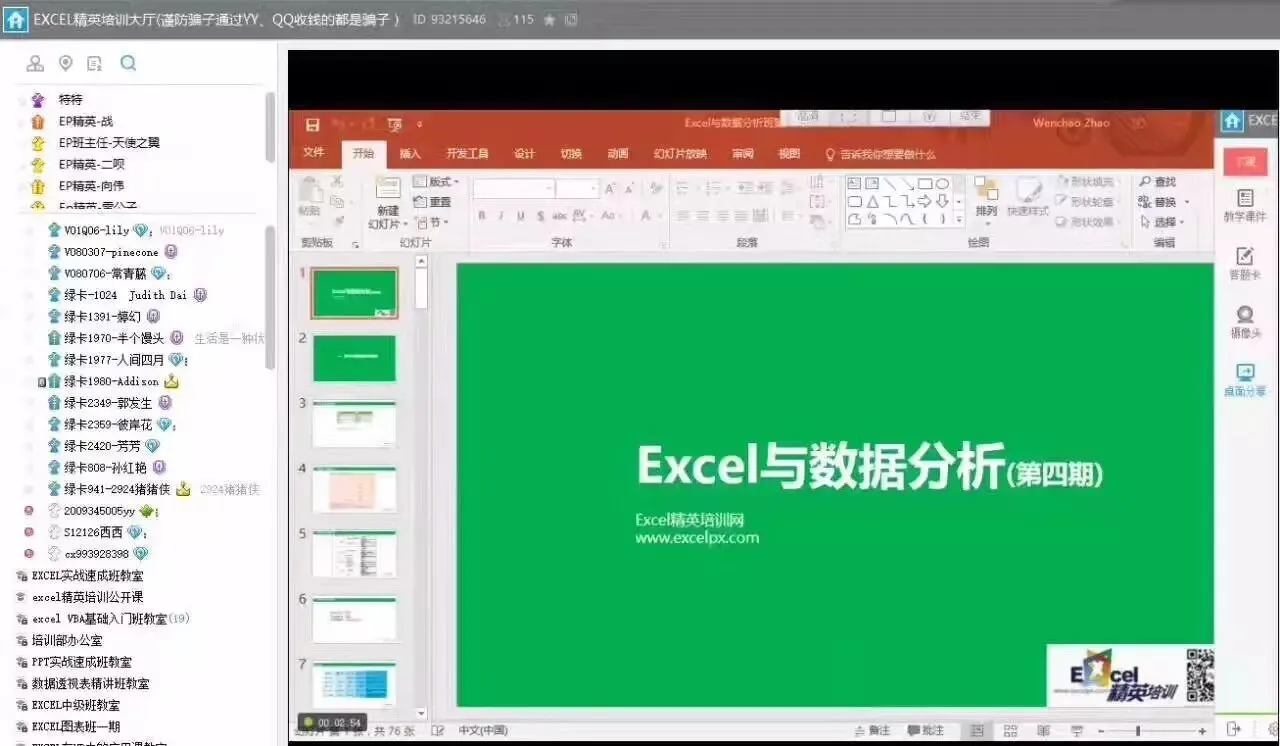Click the 新建幻灯片 new slide icon

388,188
